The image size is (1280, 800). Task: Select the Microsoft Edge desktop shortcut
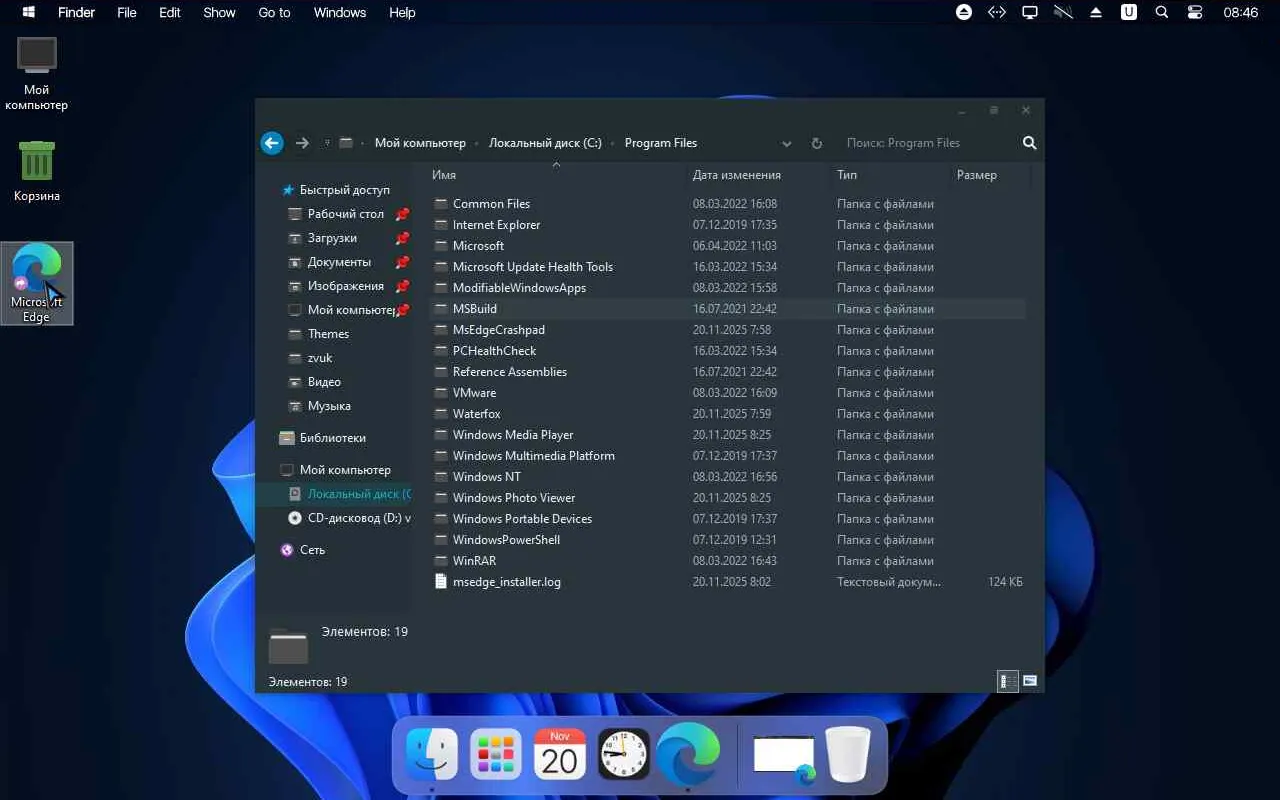click(37, 283)
